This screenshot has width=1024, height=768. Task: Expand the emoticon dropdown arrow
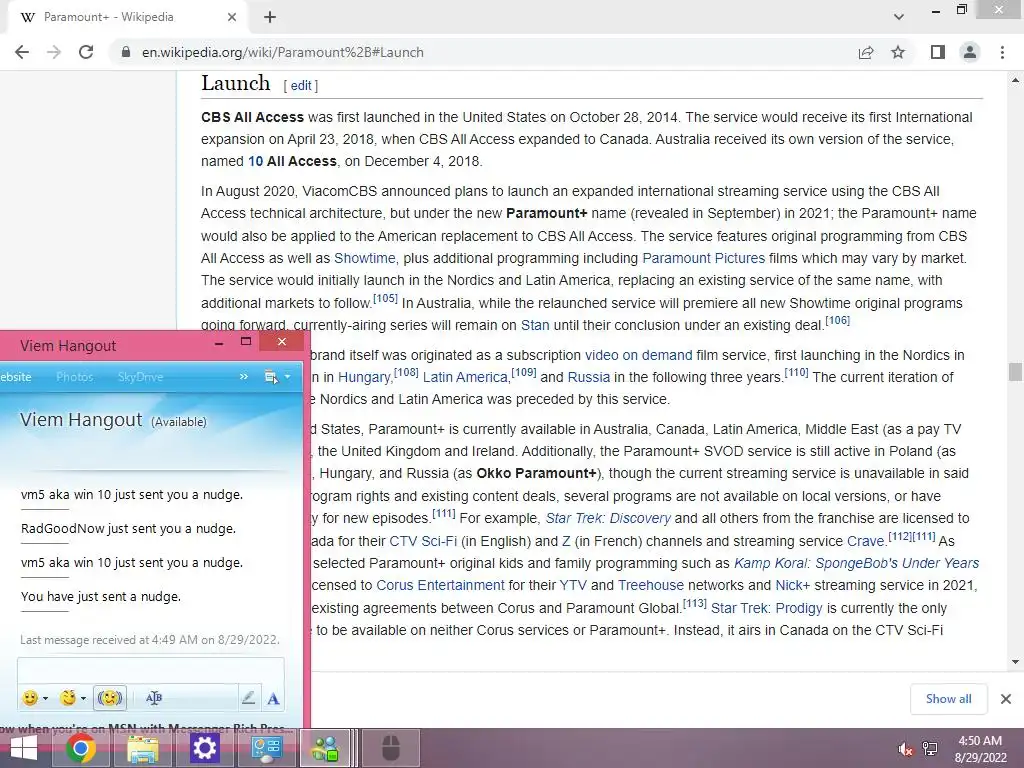click(x=45, y=699)
